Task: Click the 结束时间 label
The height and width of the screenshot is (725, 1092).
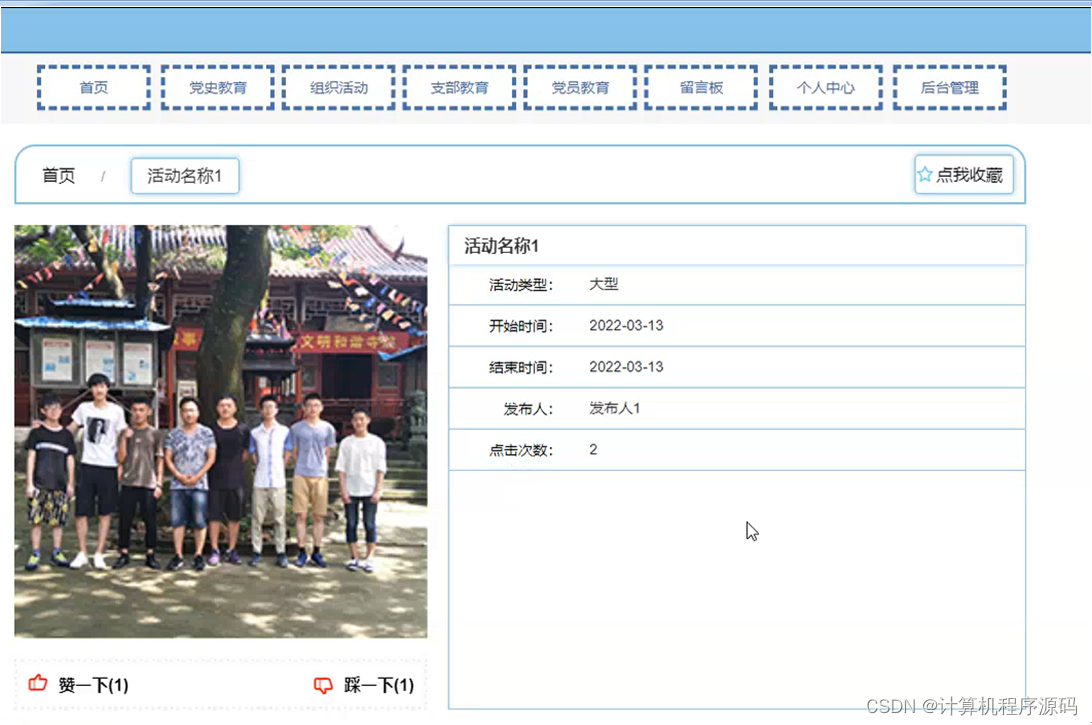Action: tap(520, 367)
